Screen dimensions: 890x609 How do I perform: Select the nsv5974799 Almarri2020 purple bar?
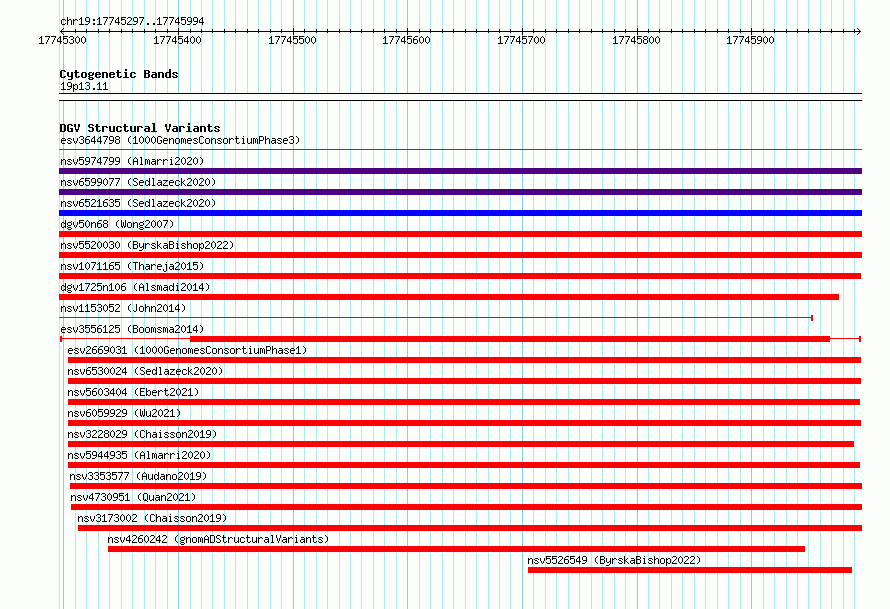click(460, 171)
